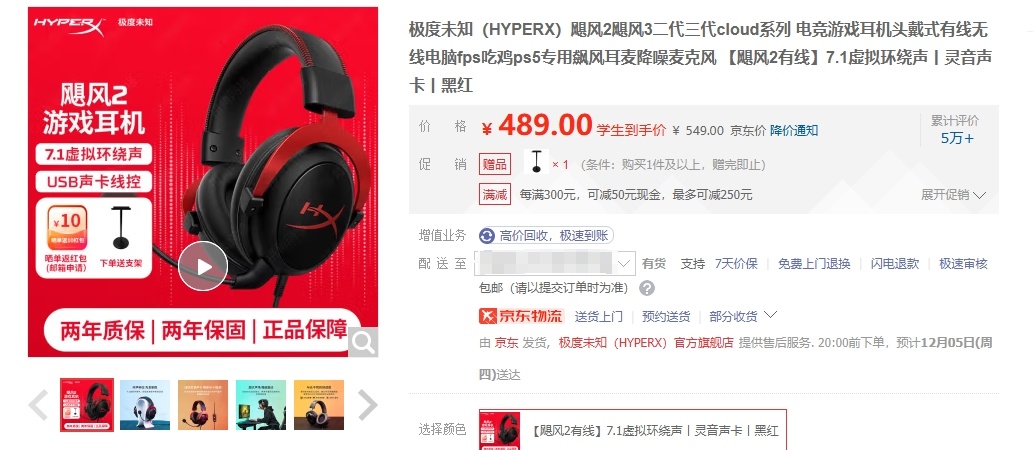
Task: Open the magnifier zoom icon on product image
Action: tap(363, 342)
